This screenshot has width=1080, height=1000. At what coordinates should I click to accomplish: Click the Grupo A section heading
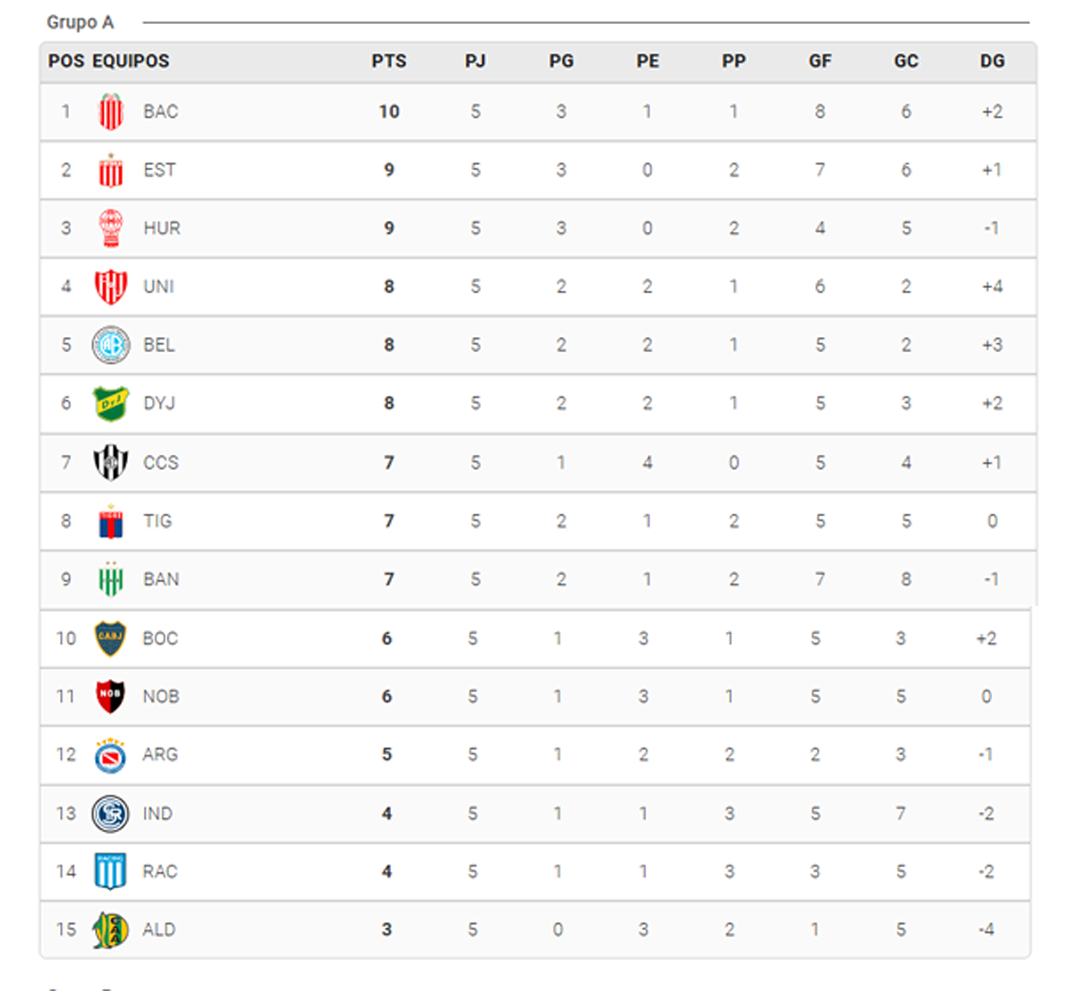coord(80,22)
